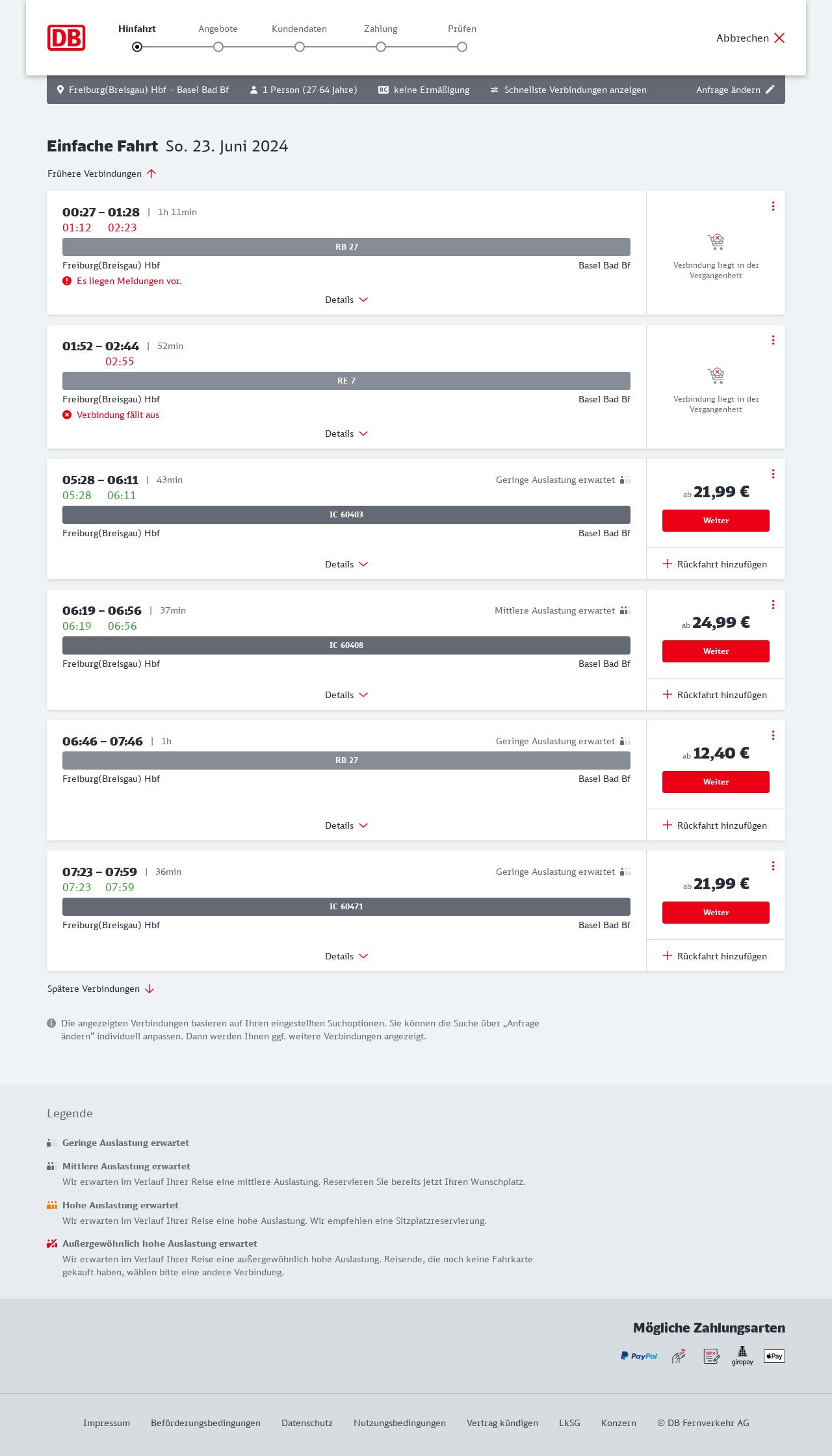
Task: Expand Details for IC 60408 connection
Action: 346,695
